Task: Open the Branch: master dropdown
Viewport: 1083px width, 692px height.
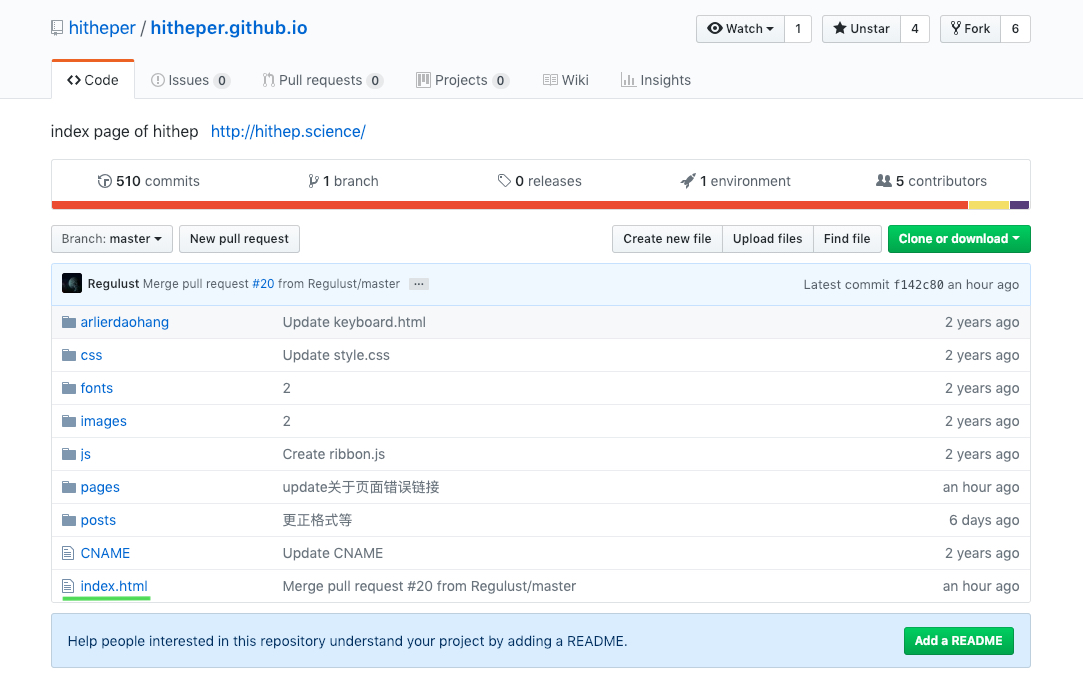Action: pyautogui.click(x=112, y=239)
